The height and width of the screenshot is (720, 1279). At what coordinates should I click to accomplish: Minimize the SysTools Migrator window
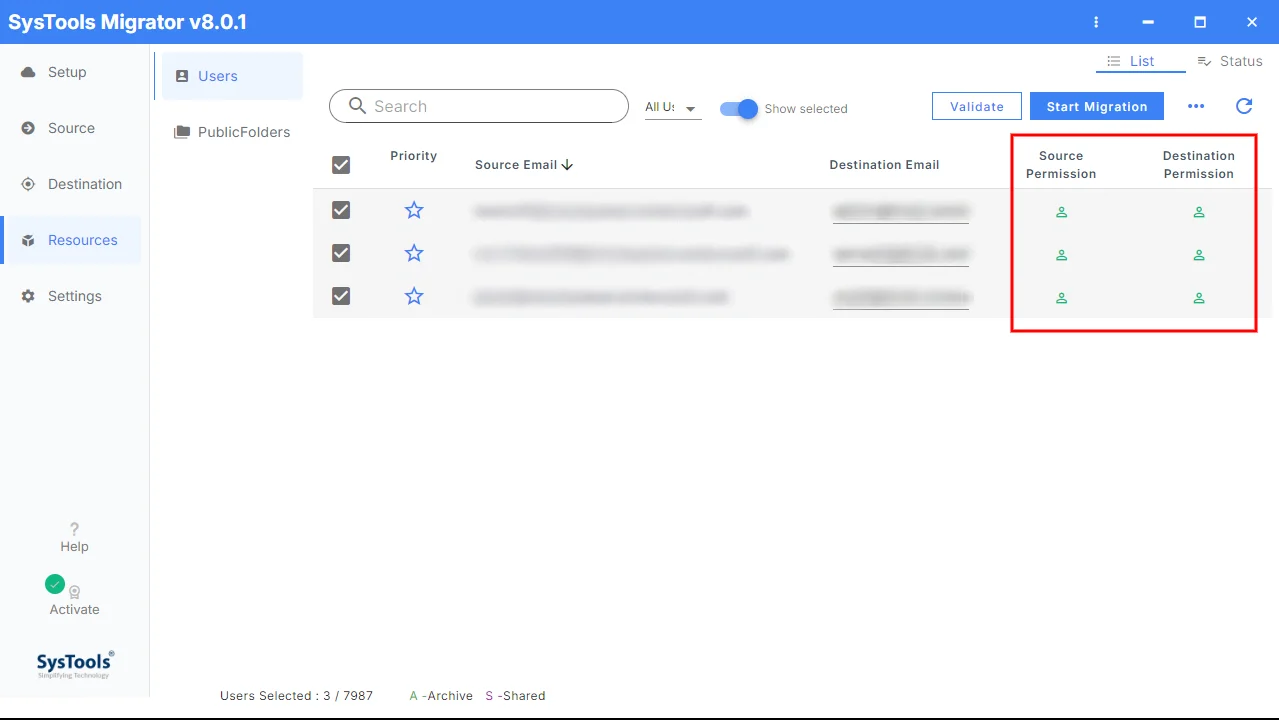(x=1148, y=22)
